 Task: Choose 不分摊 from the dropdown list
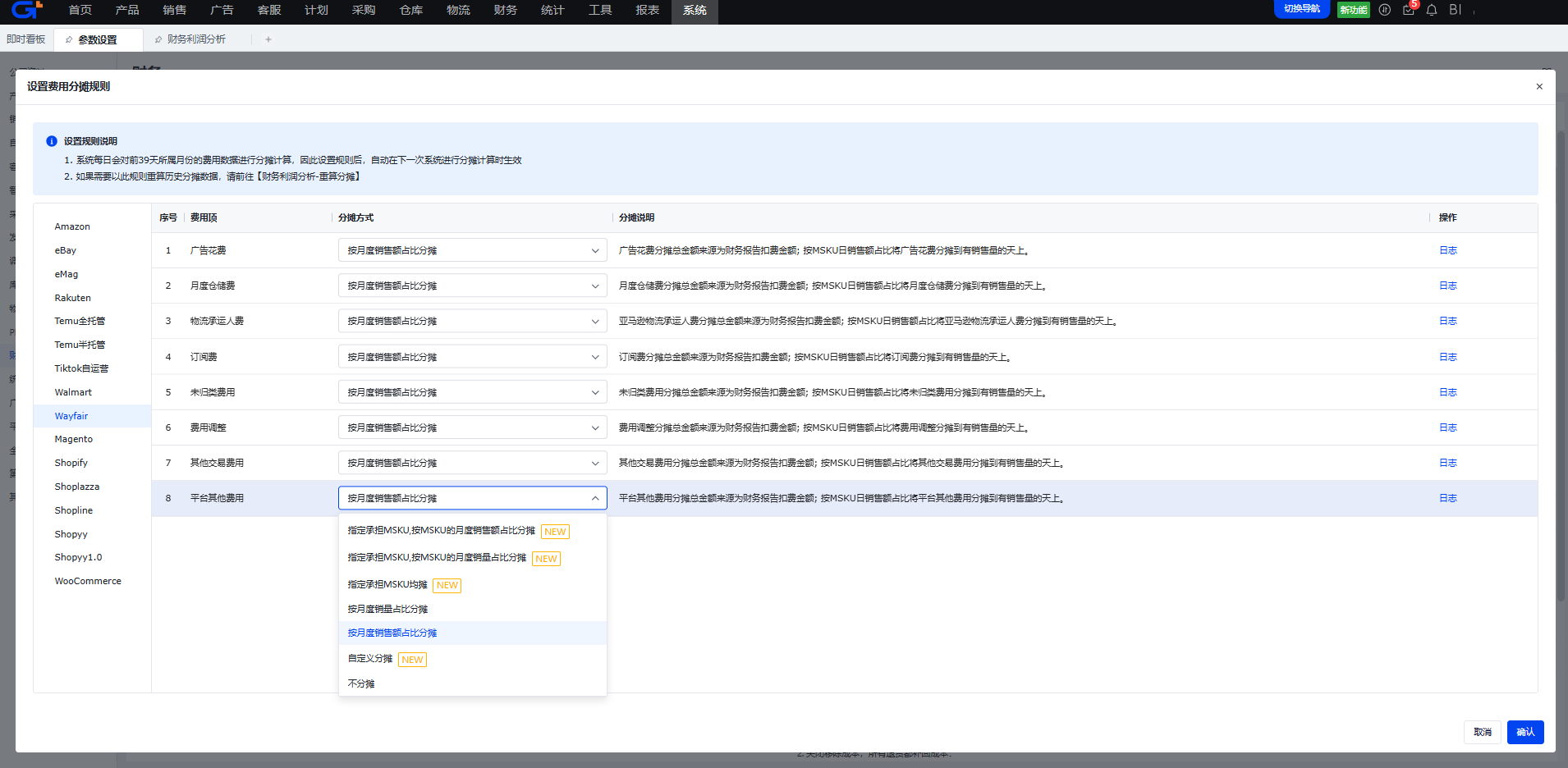point(361,683)
